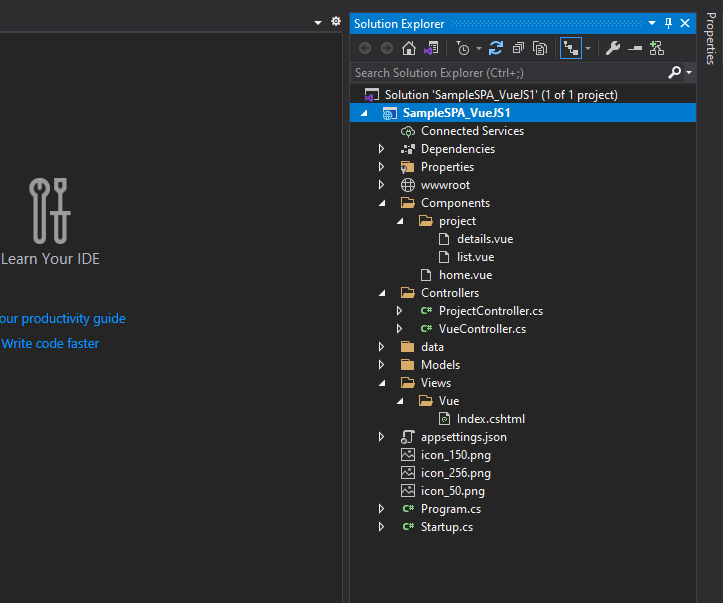Collapse the Controllers folder

[x=382, y=293]
